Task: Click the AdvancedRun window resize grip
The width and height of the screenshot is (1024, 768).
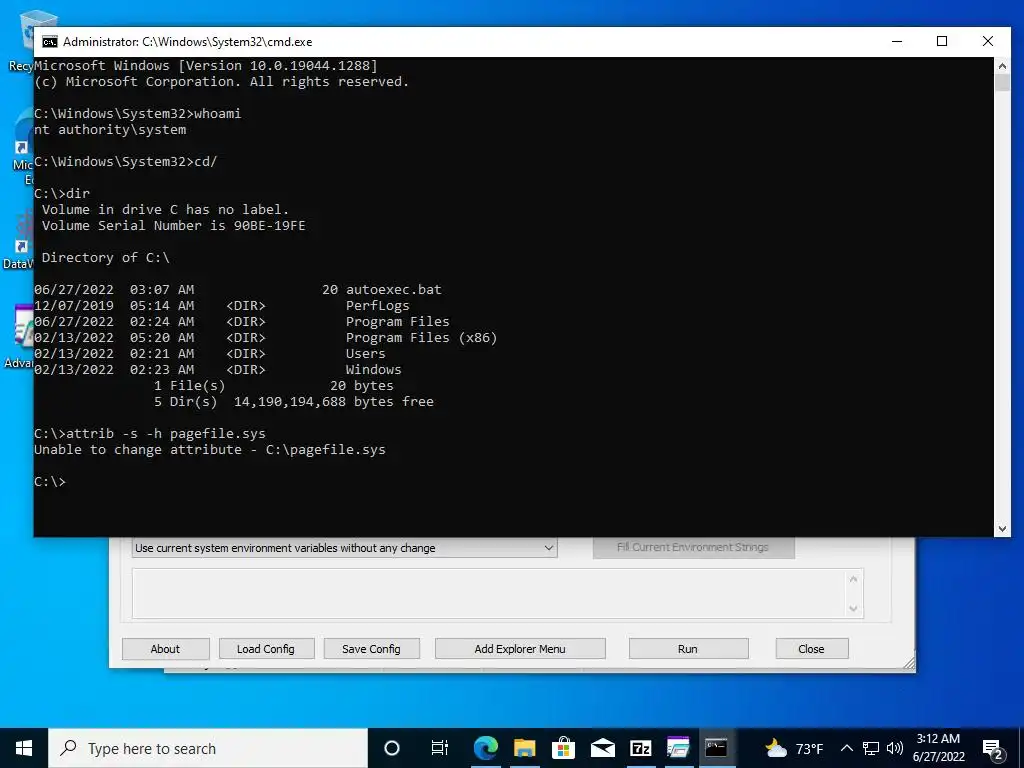Action: [x=909, y=663]
